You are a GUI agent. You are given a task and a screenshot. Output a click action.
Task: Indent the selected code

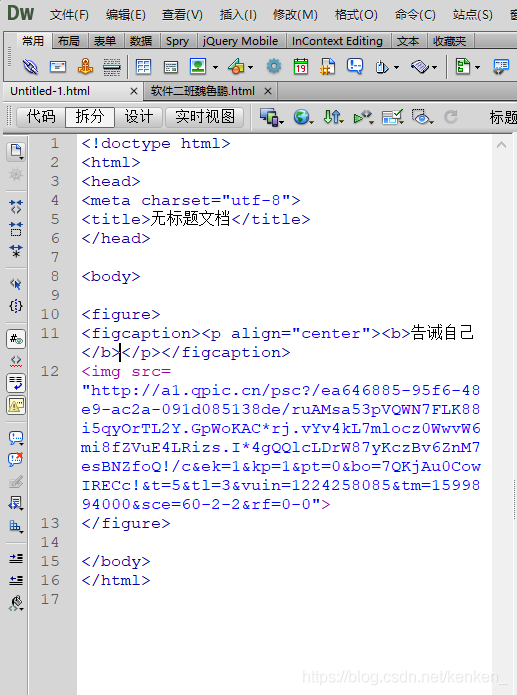point(16,558)
